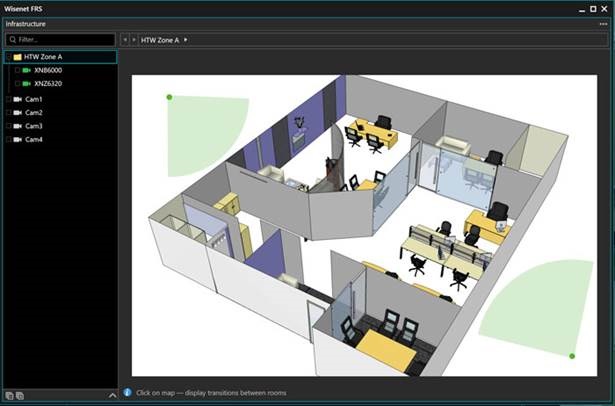615x406 pixels.
Task: Click the second copy icon below the tree
Action: coord(20,395)
